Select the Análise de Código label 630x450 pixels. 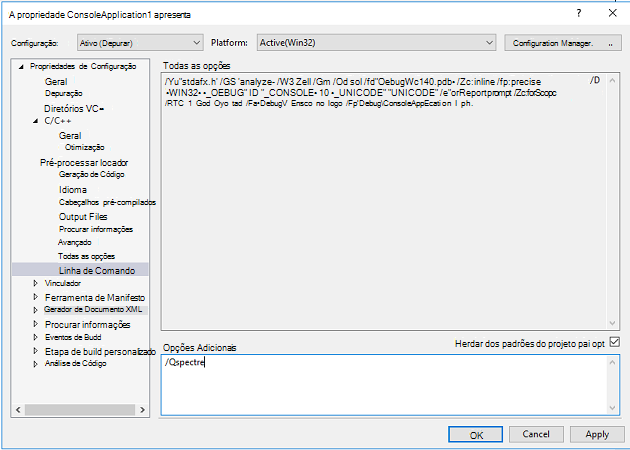tap(76, 363)
